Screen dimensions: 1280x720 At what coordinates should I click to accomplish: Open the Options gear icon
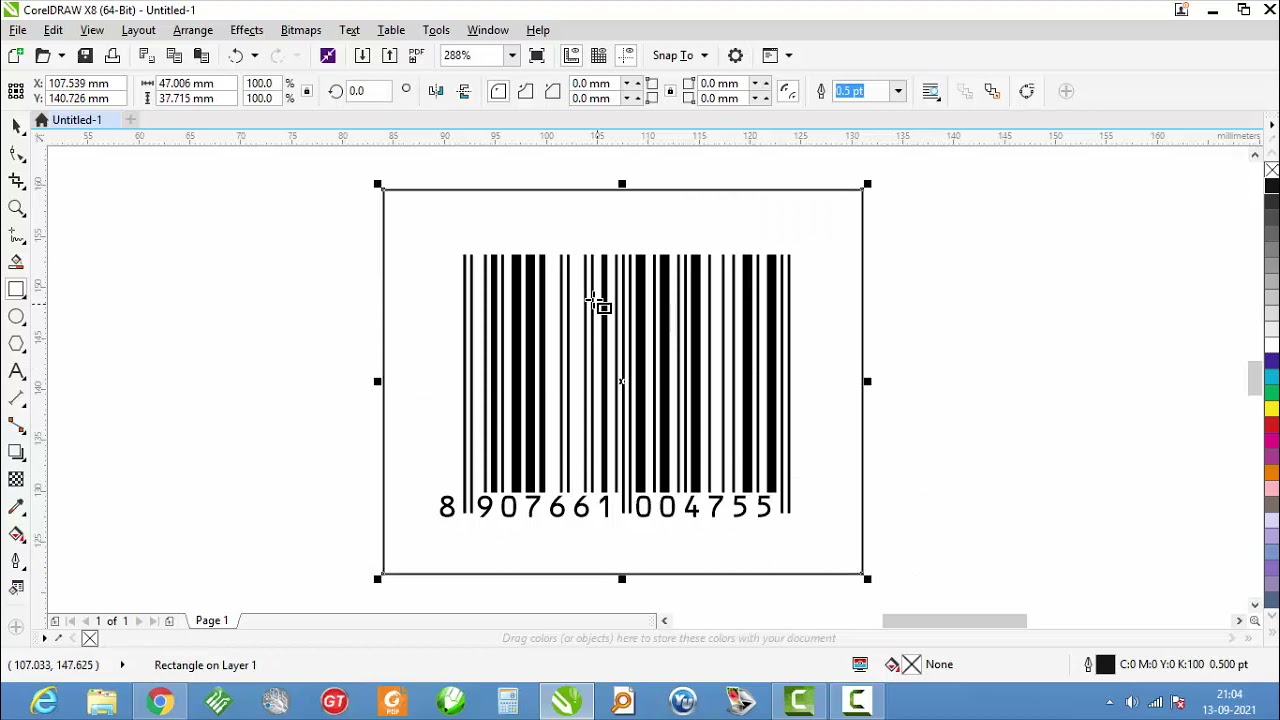[735, 55]
